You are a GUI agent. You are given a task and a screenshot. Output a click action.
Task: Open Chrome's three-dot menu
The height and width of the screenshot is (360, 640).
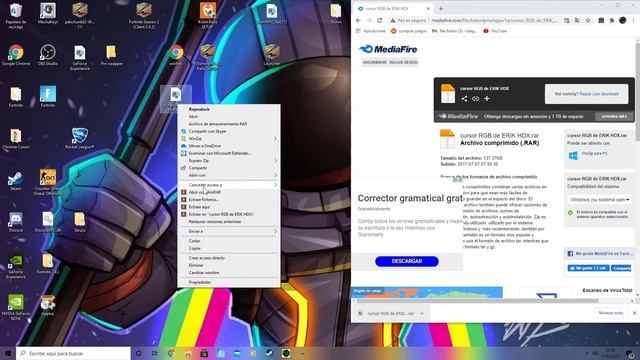tap(633, 20)
